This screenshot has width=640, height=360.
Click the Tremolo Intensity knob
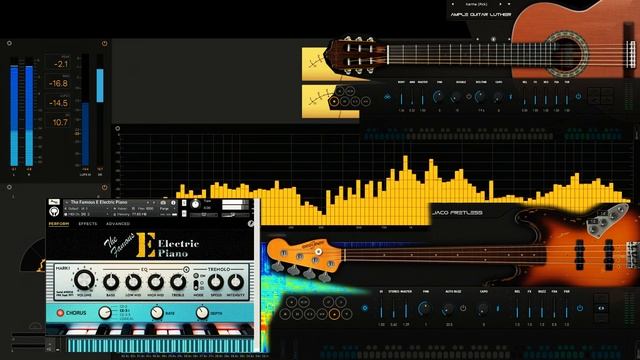[x=236, y=282]
